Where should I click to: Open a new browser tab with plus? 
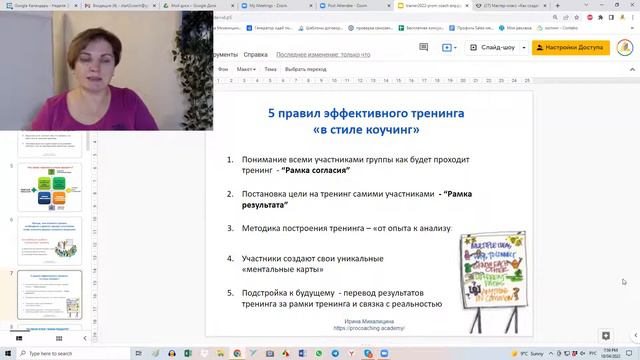(558, 6)
